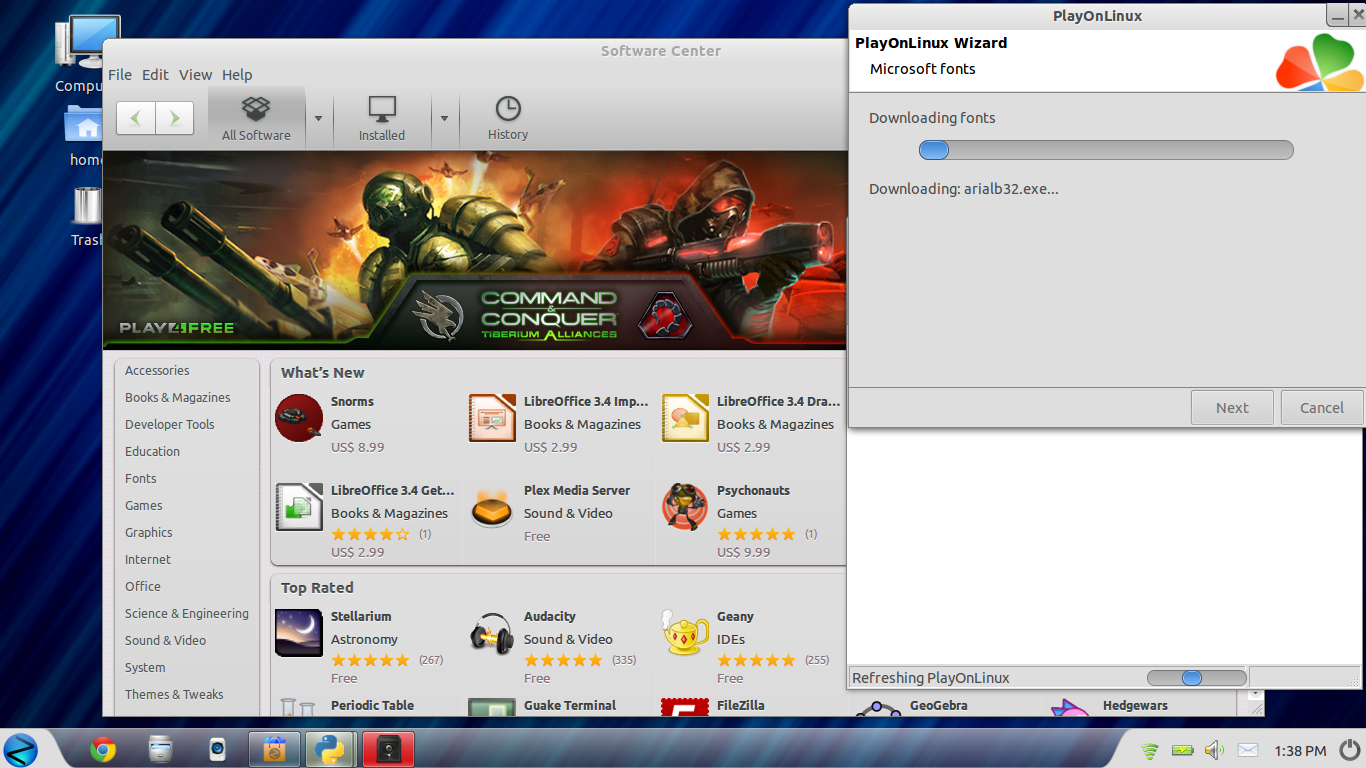Open the Command & Conquer banner

click(x=474, y=250)
